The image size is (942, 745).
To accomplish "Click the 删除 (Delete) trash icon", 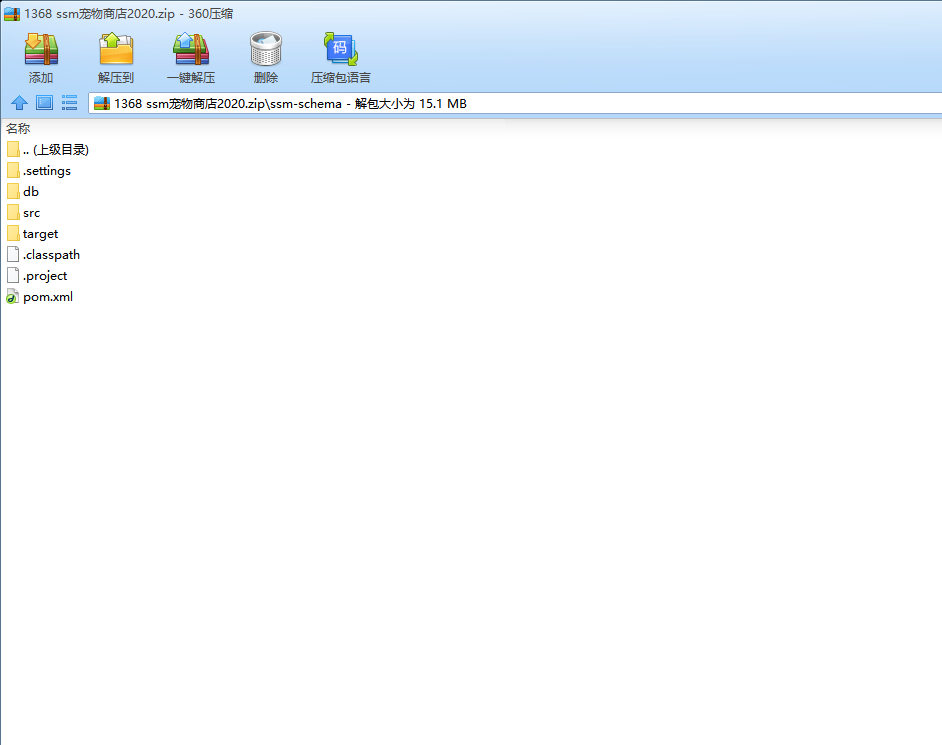I will (266, 49).
